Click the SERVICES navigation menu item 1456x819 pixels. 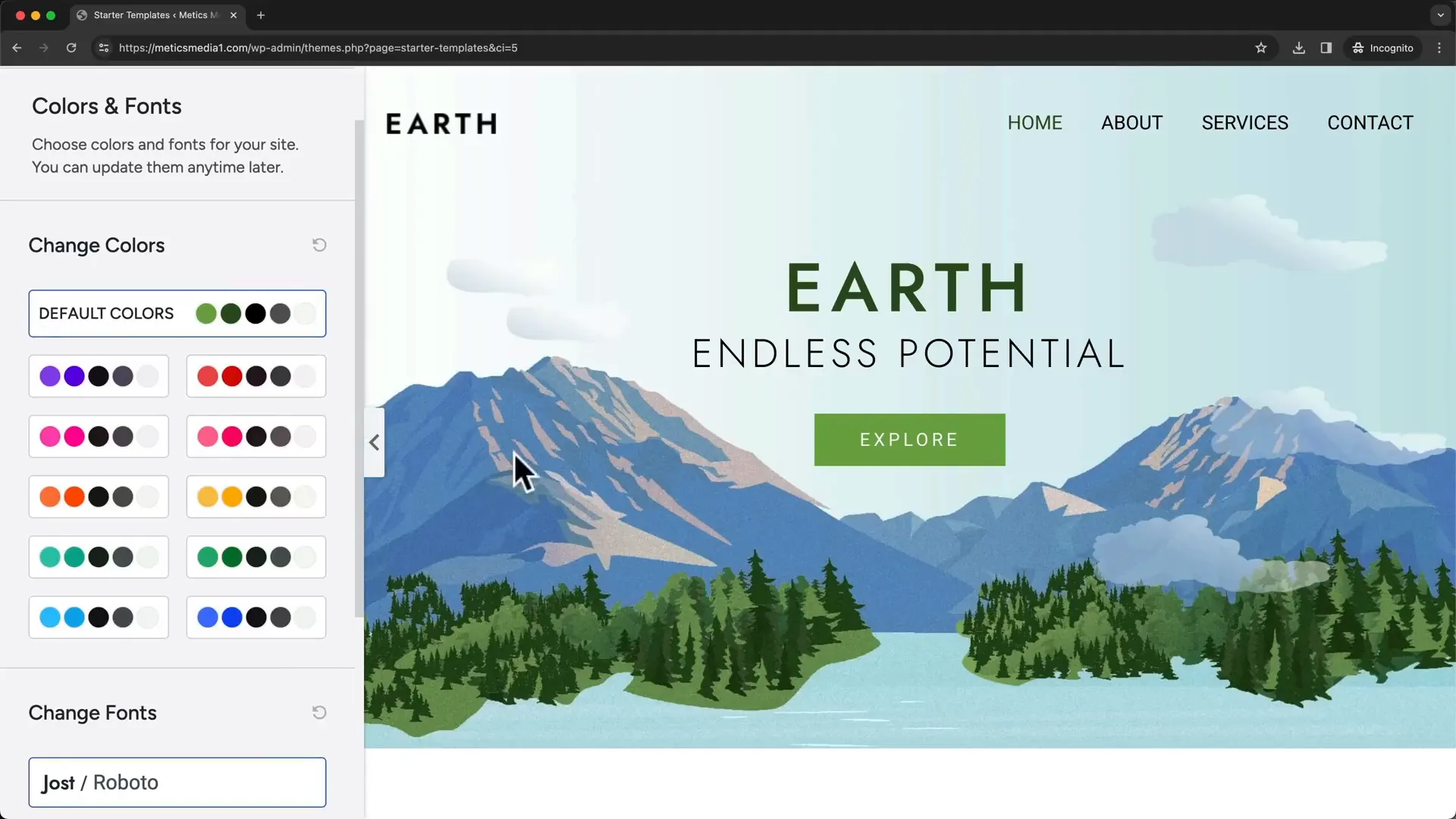tap(1245, 122)
